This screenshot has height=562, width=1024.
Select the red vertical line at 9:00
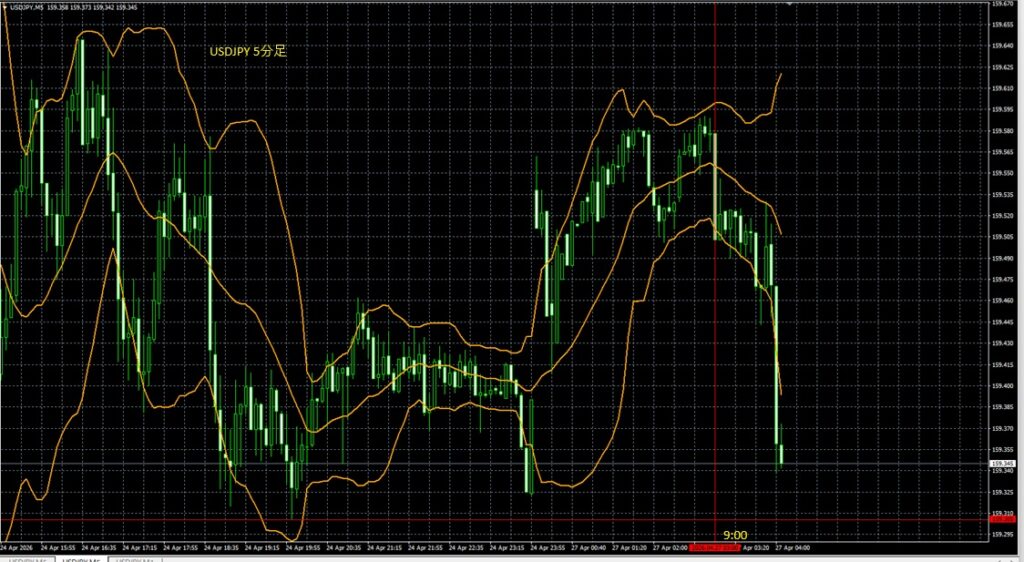(x=715, y=274)
